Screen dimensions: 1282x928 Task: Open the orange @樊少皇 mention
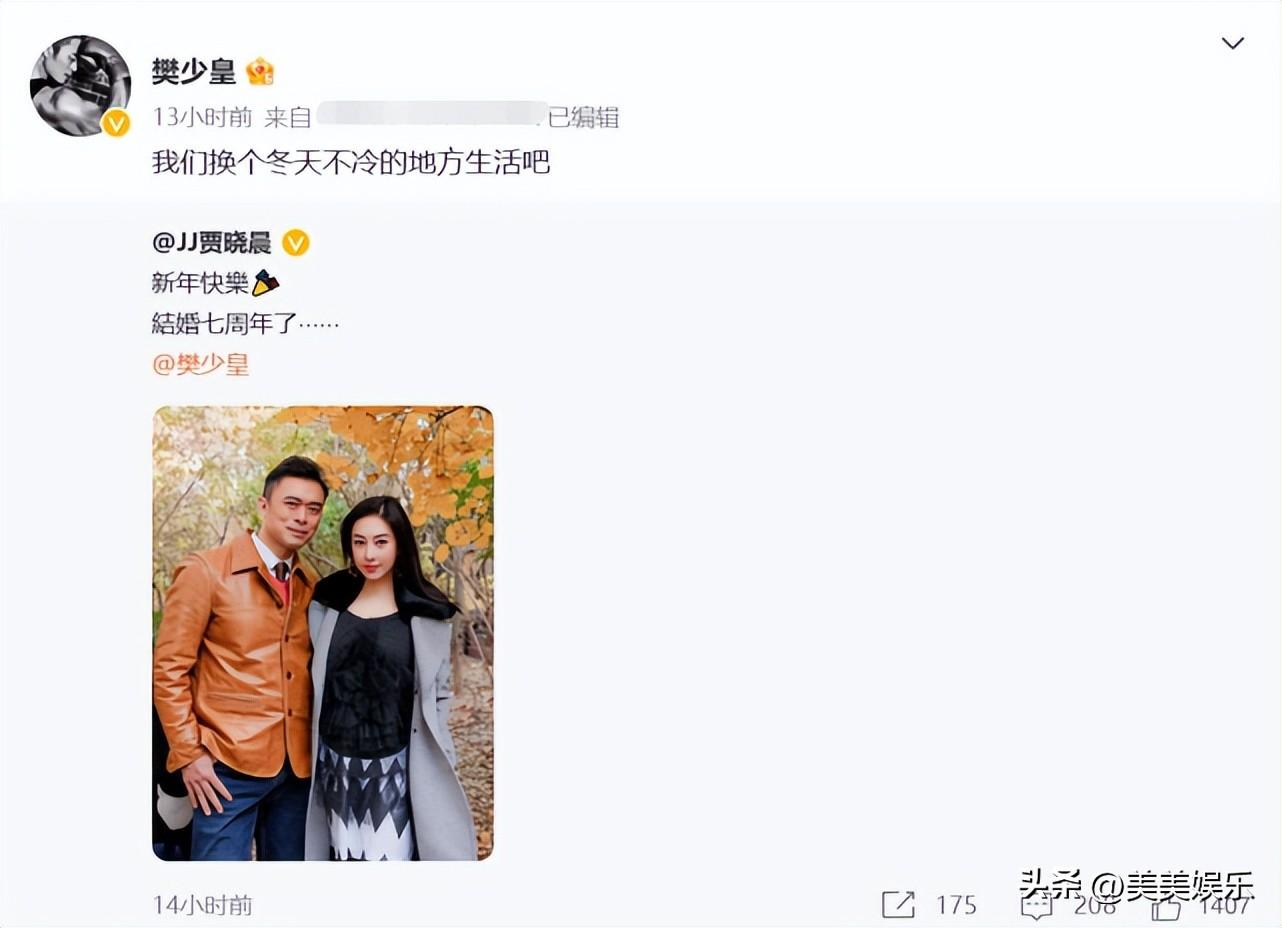click(x=200, y=364)
